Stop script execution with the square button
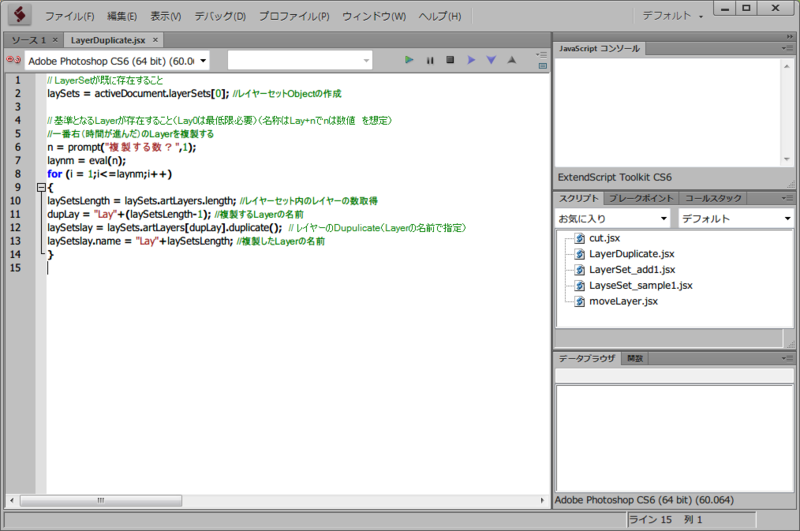The height and width of the screenshot is (531, 800). pyautogui.click(x=450, y=60)
